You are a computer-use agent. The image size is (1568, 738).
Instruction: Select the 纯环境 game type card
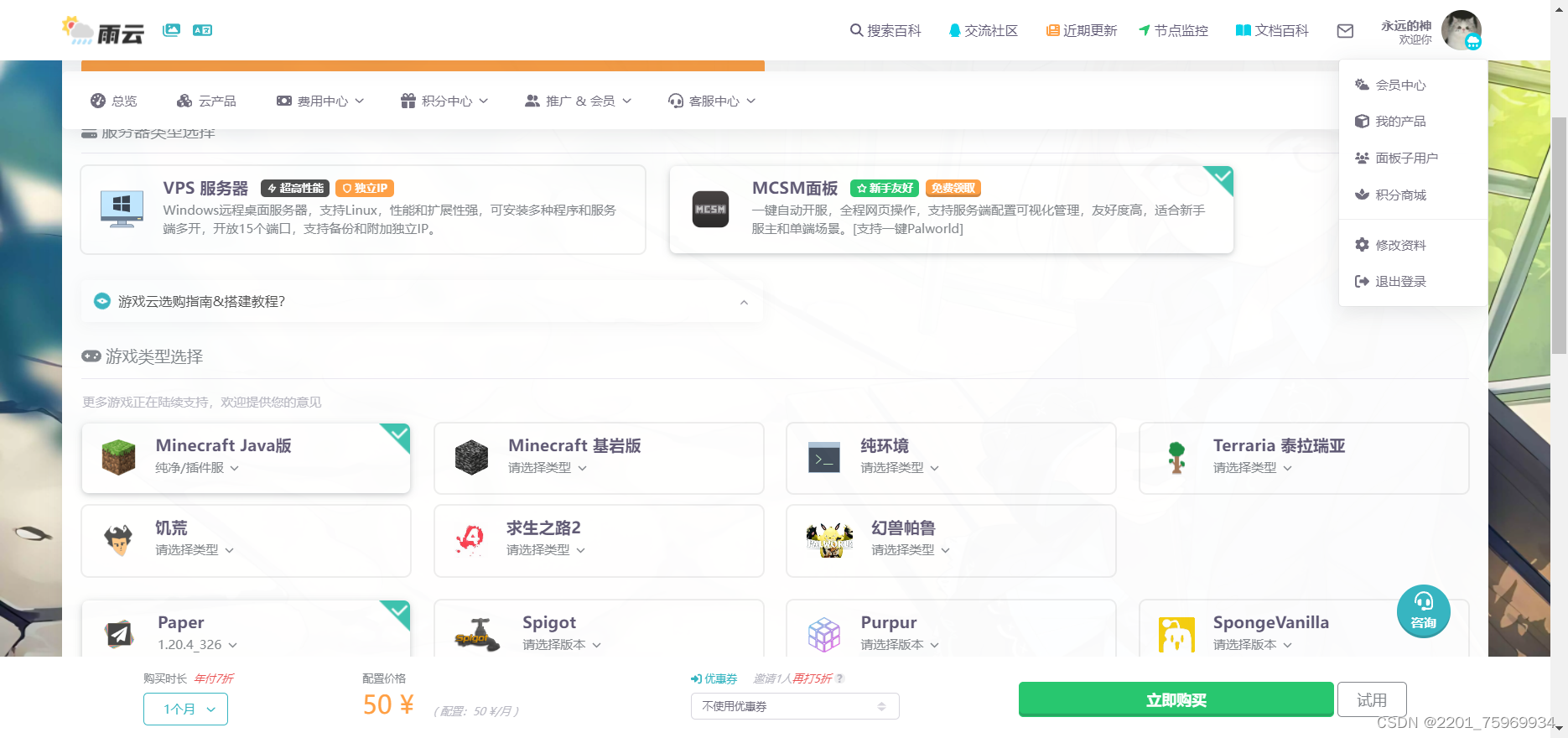pyautogui.click(x=951, y=458)
